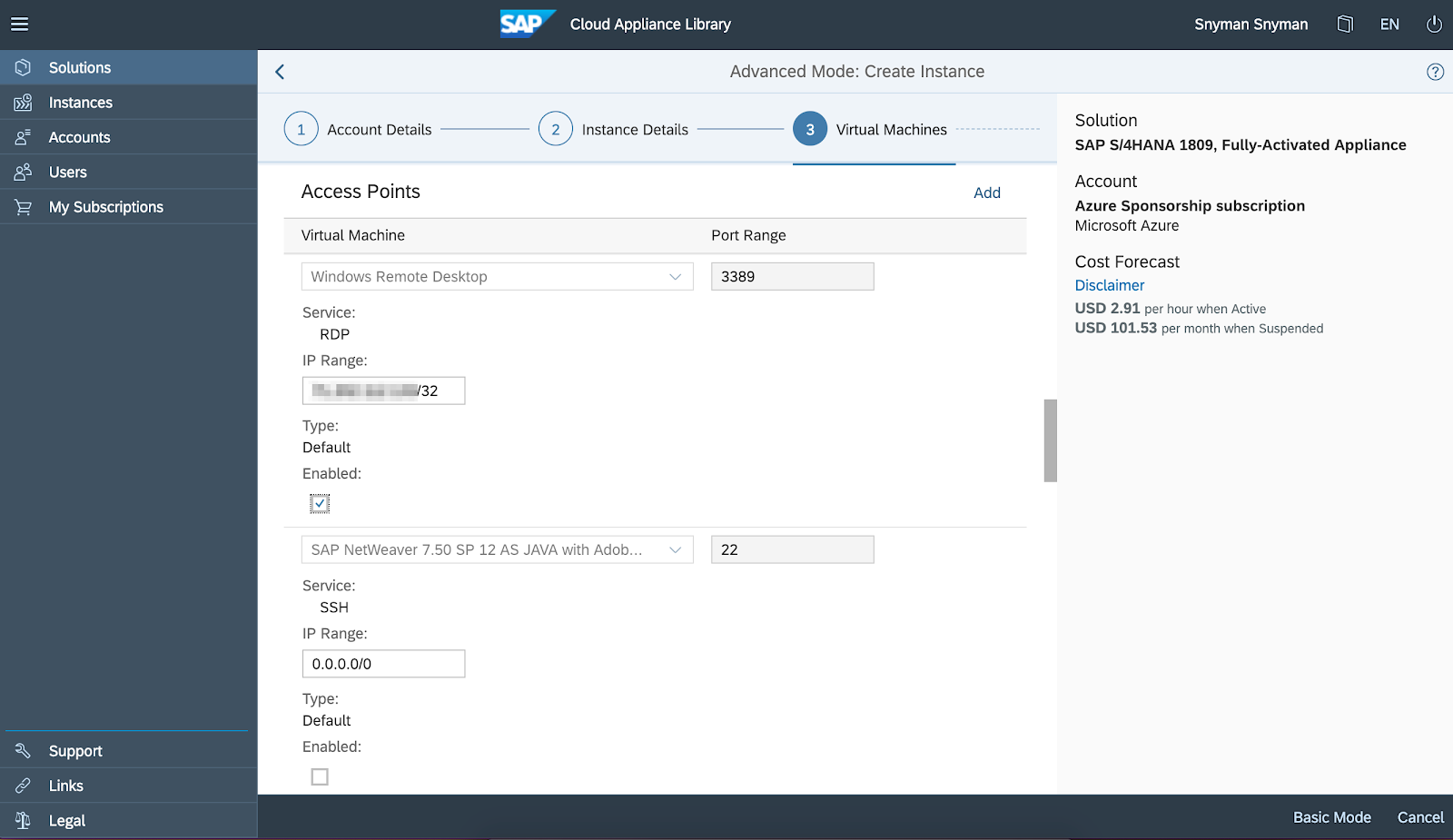The image size is (1453, 840).
Task: Click the Microsoft Azure provider text
Action: (x=1127, y=225)
